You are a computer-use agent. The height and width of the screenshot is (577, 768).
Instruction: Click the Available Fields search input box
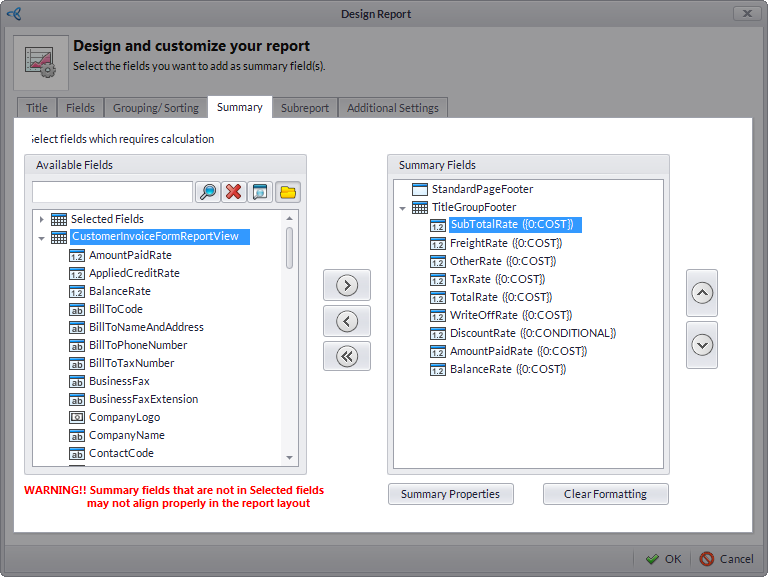[x=112, y=192]
